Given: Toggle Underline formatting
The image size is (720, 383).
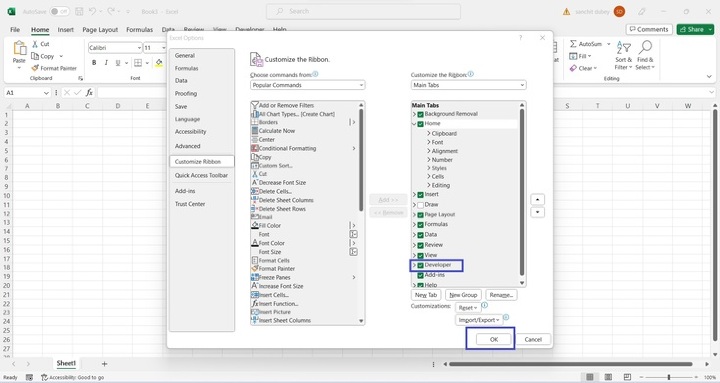Looking at the screenshot, I should pyautogui.click(x=118, y=62).
